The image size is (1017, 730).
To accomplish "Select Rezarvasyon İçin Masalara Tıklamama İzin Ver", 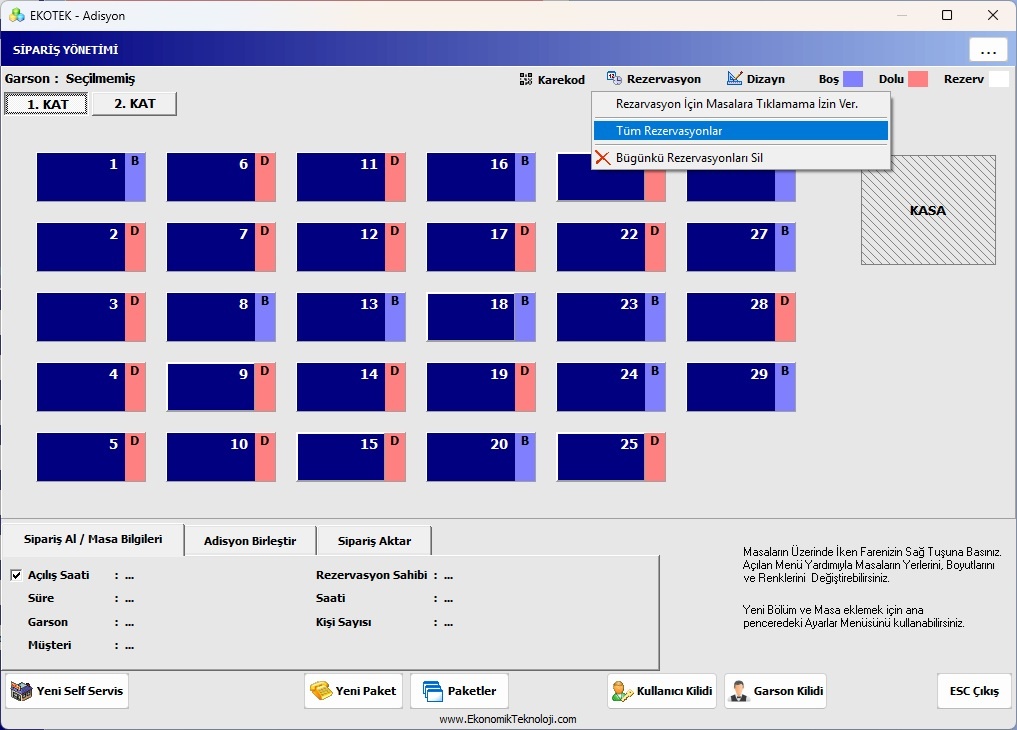I will [741, 104].
